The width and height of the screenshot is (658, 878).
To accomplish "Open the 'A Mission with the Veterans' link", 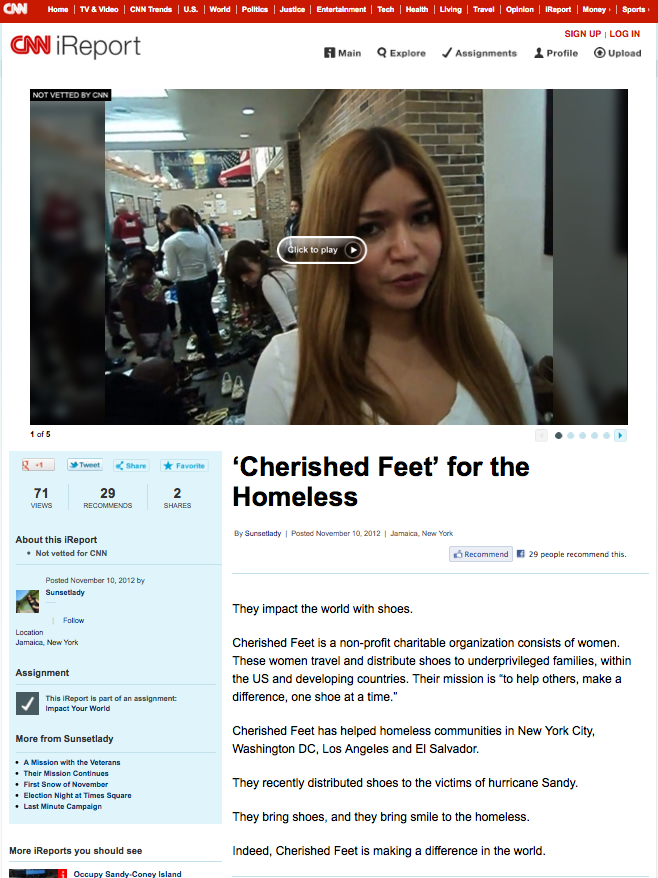I will [x=72, y=762].
